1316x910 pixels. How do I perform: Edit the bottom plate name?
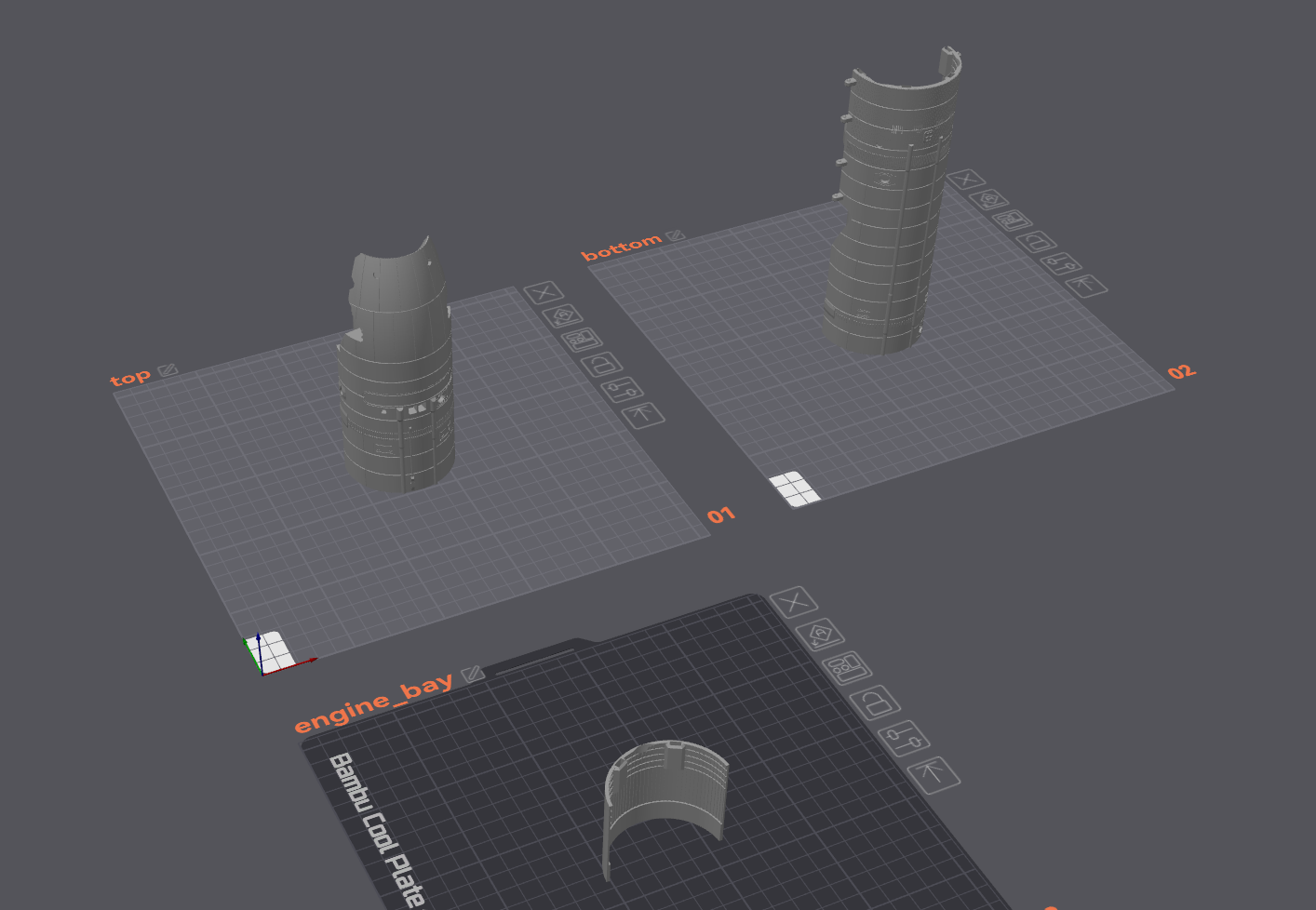[x=676, y=235]
